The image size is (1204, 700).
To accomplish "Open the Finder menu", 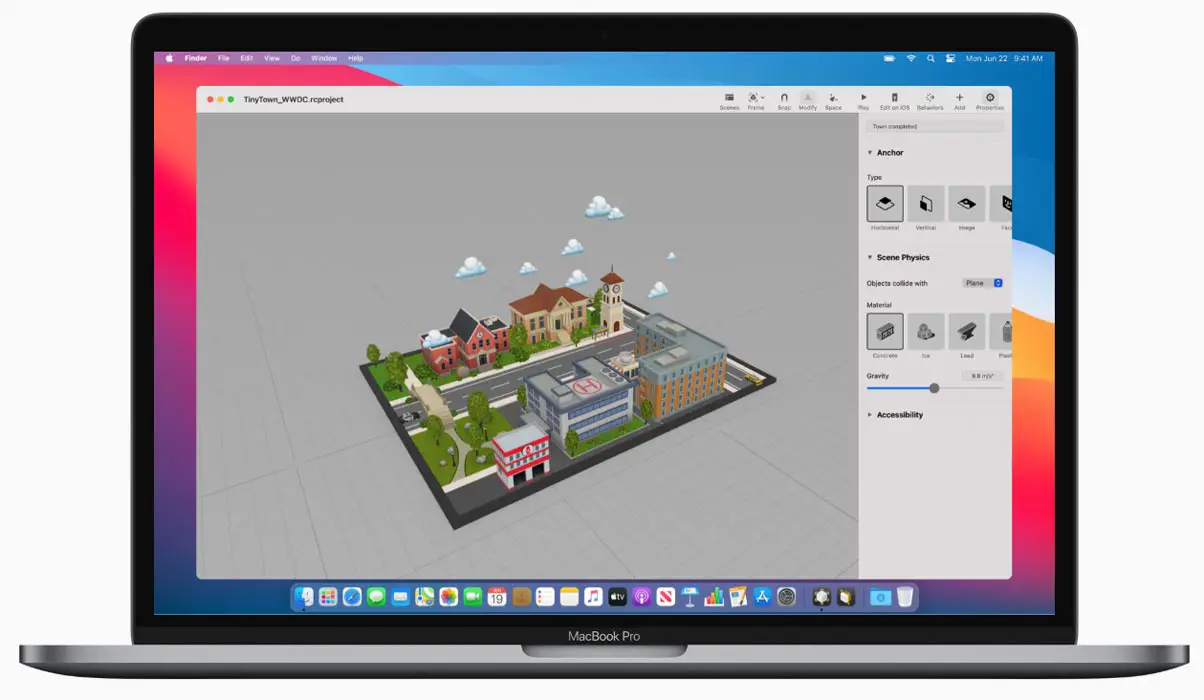I will [196, 59].
